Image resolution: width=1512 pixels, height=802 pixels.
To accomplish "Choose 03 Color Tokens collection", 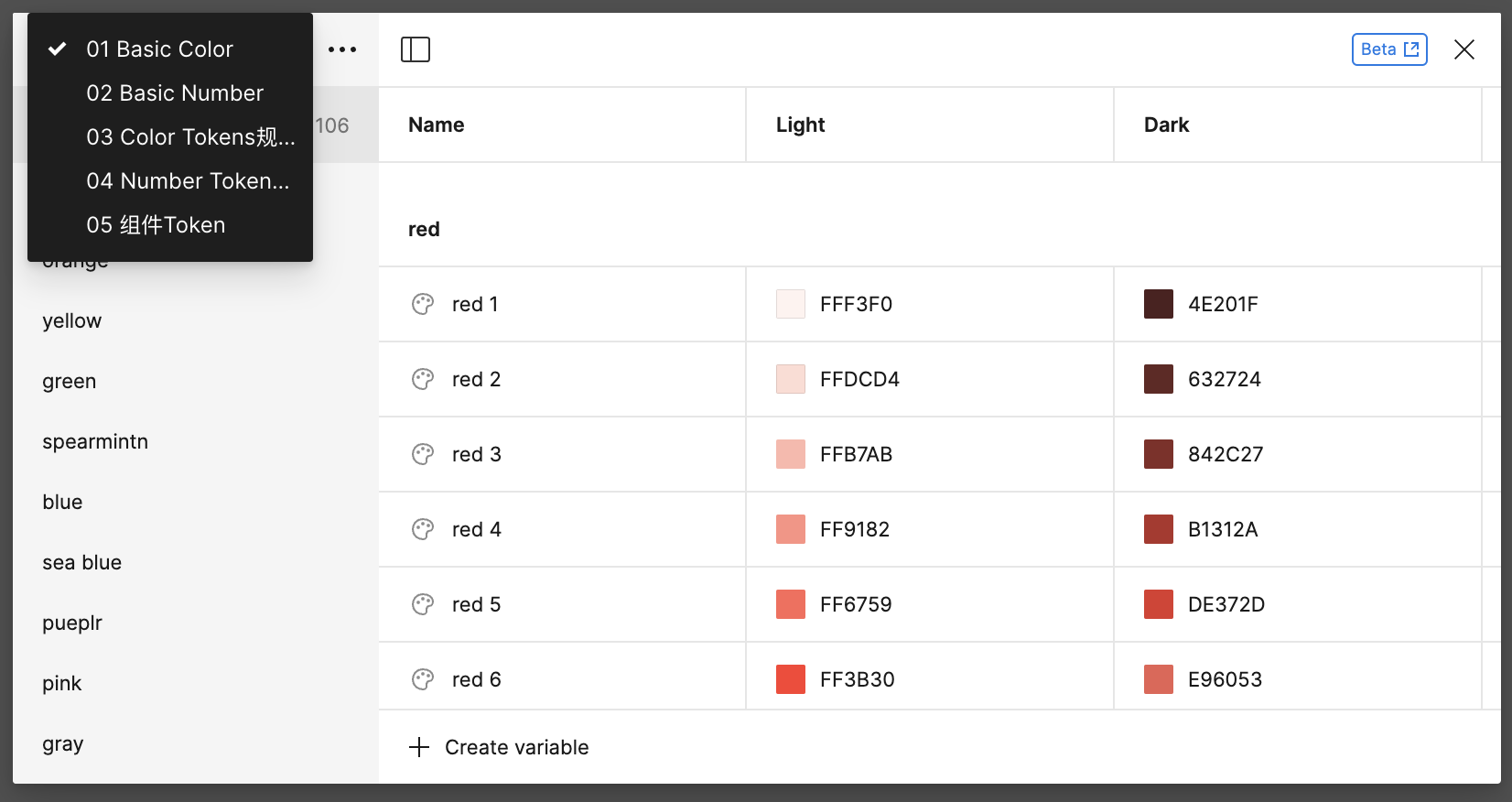I will pyautogui.click(x=190, y=137).
